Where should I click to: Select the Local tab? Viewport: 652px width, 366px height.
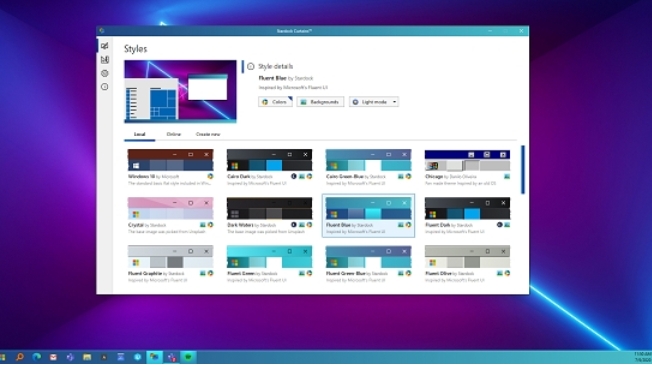(139, 134)
